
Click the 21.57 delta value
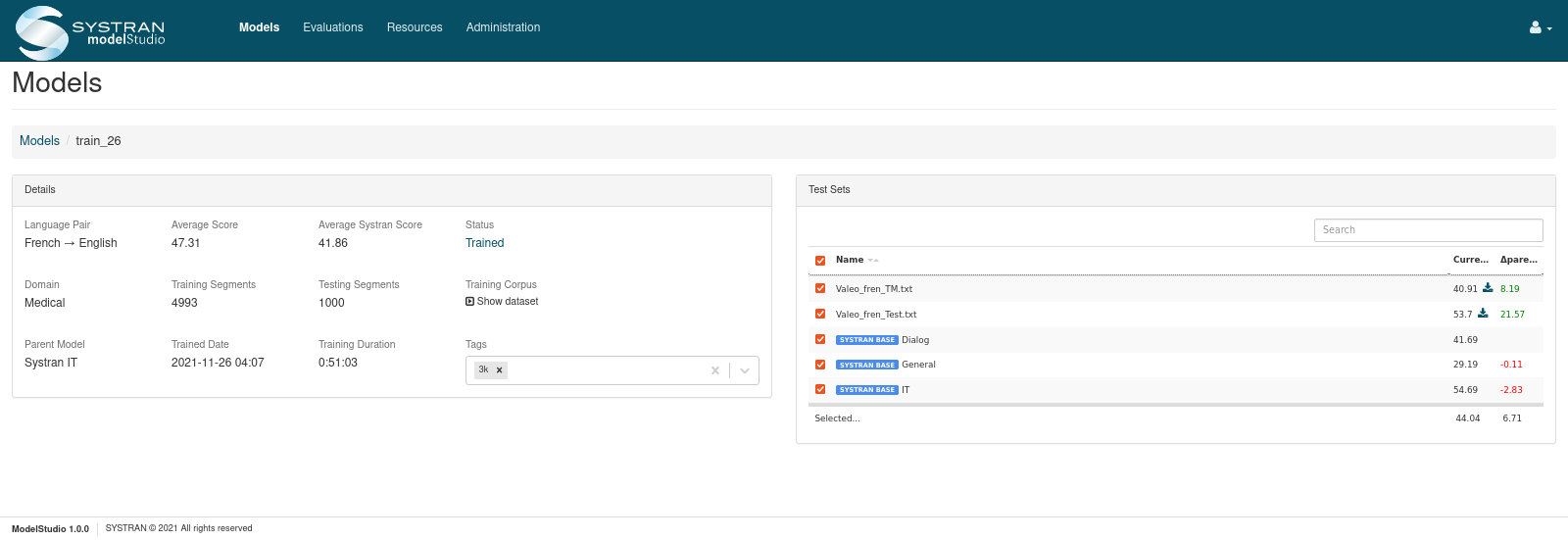1512,315
